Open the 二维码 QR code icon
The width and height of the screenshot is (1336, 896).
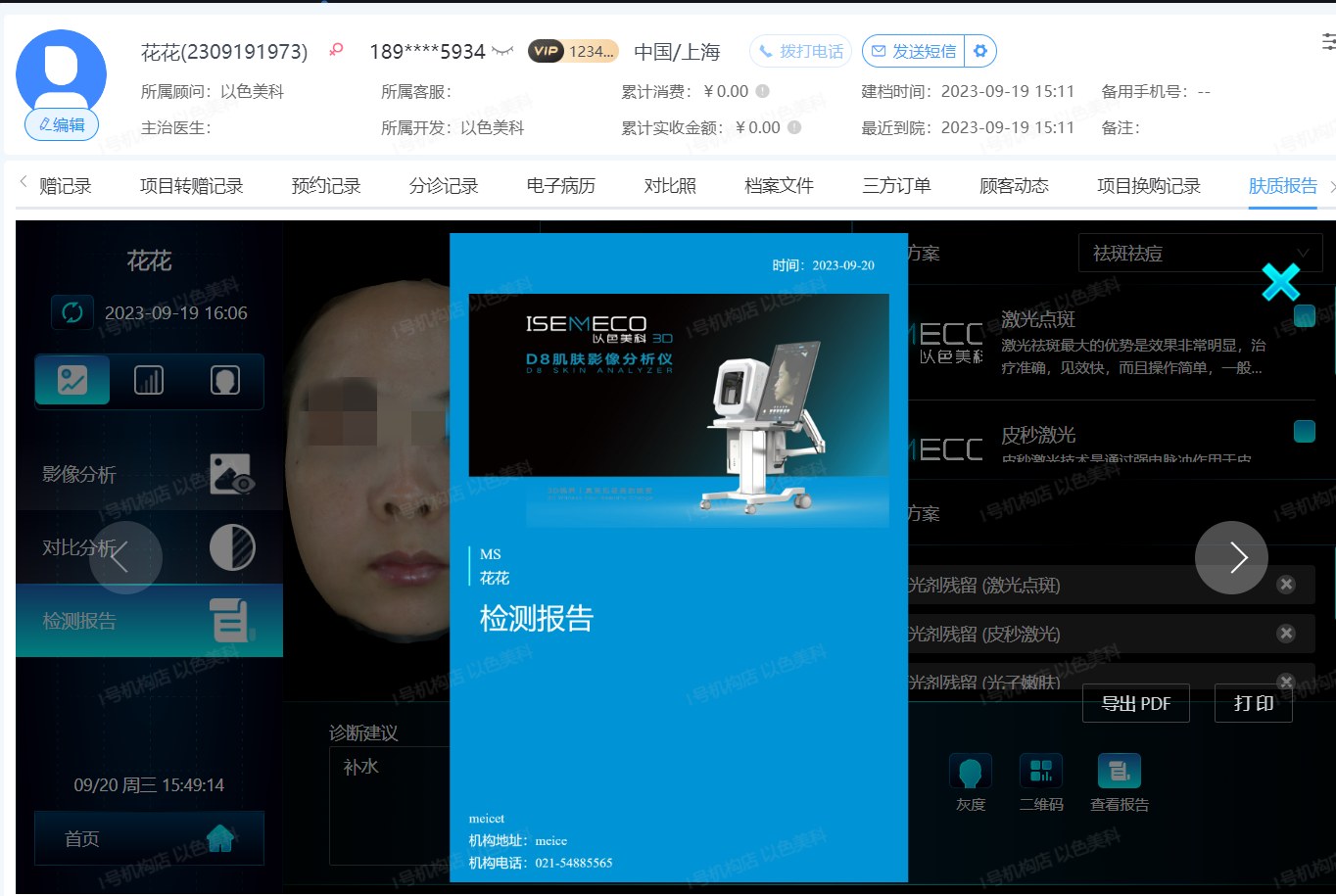pyautogui.click(x=1040, y=773)
